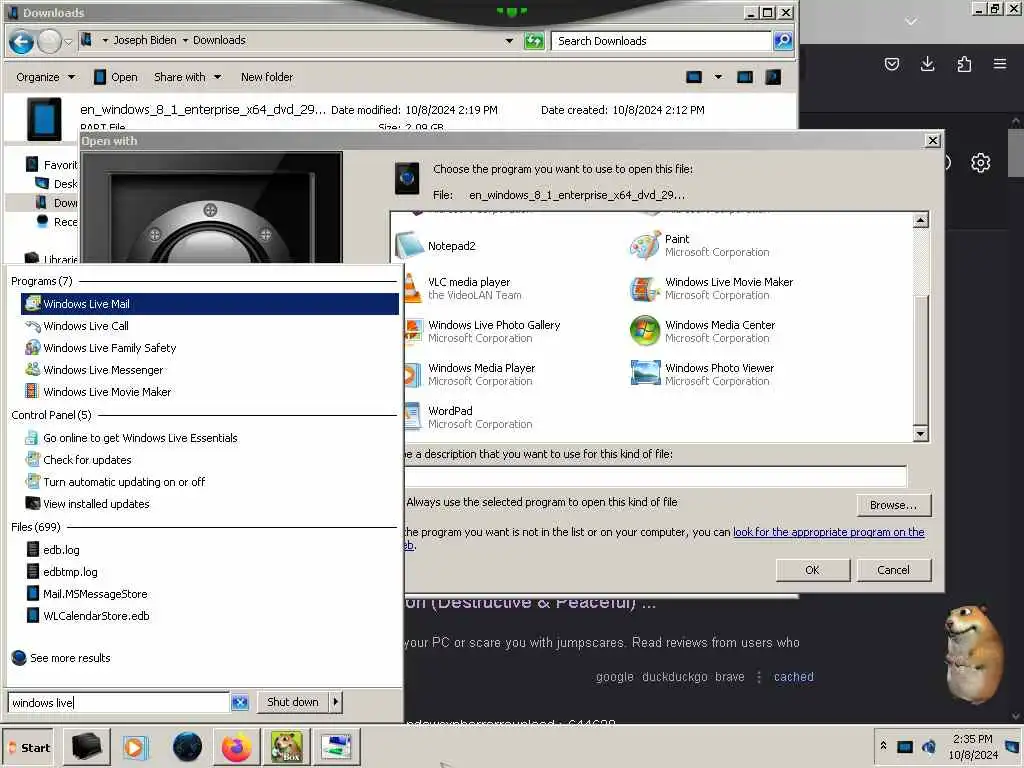
Task: Click the Explorer help icon
Action: (773, 77)
